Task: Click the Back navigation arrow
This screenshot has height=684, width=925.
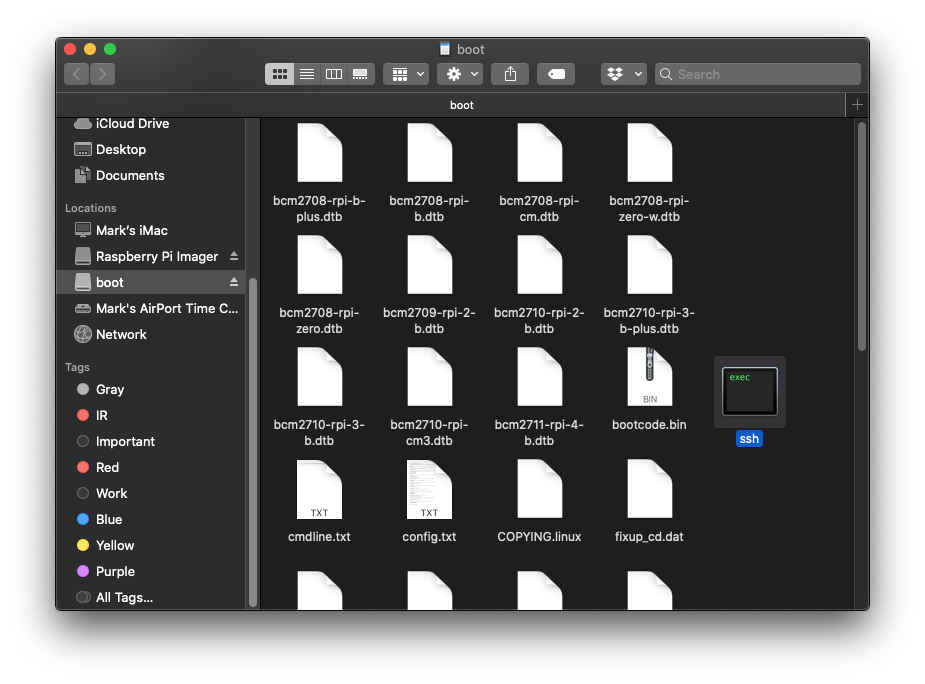Action: (77, 73)
